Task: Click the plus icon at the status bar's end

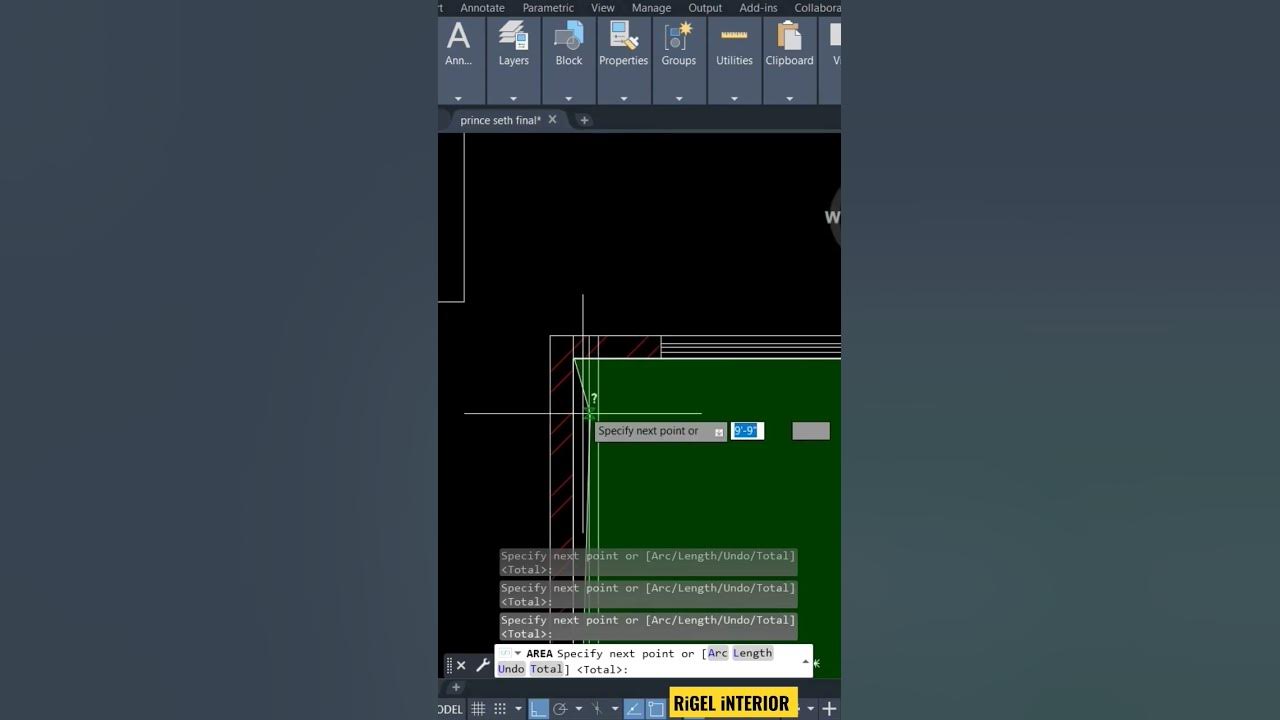Action: [x=829, y=709]
